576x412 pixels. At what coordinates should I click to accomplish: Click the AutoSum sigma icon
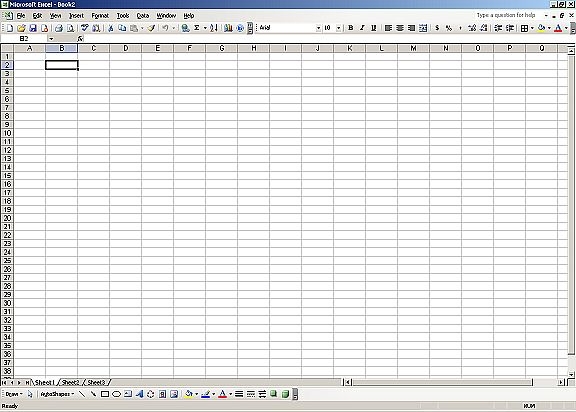tap(197, 28)
